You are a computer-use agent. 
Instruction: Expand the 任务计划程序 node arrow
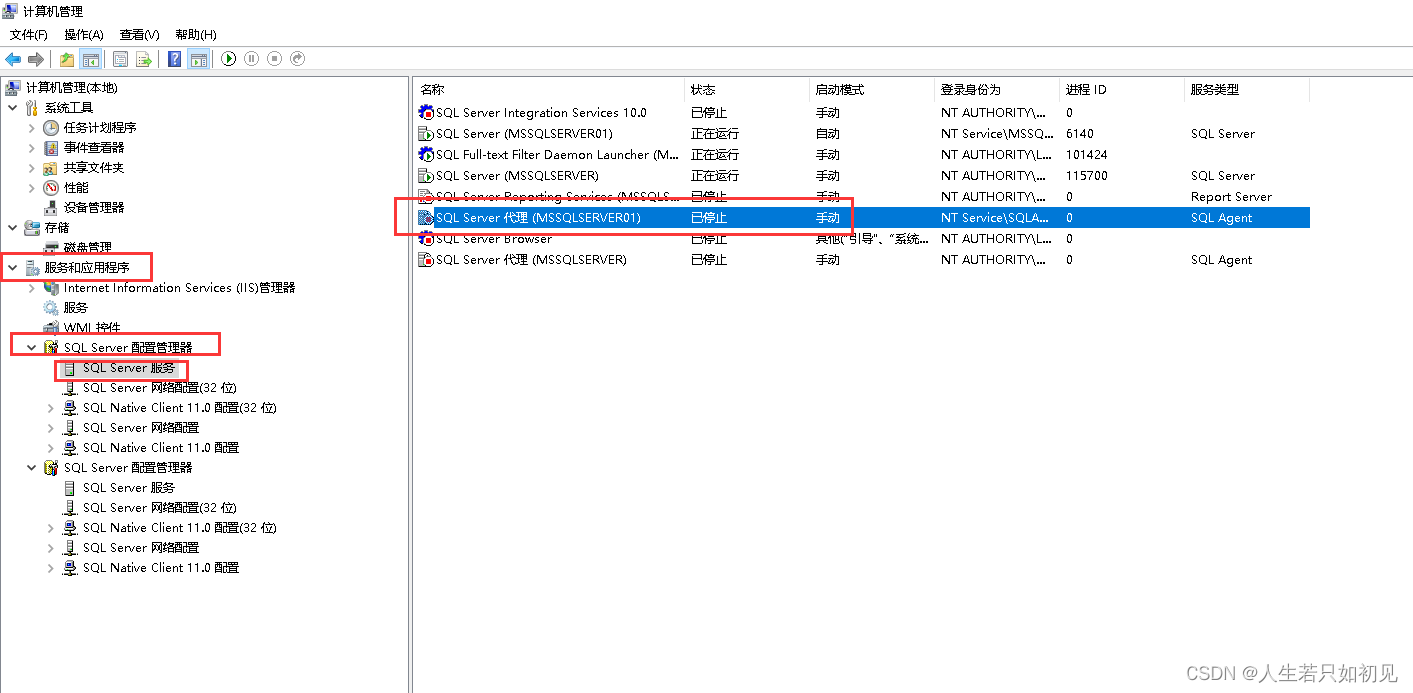32,128
